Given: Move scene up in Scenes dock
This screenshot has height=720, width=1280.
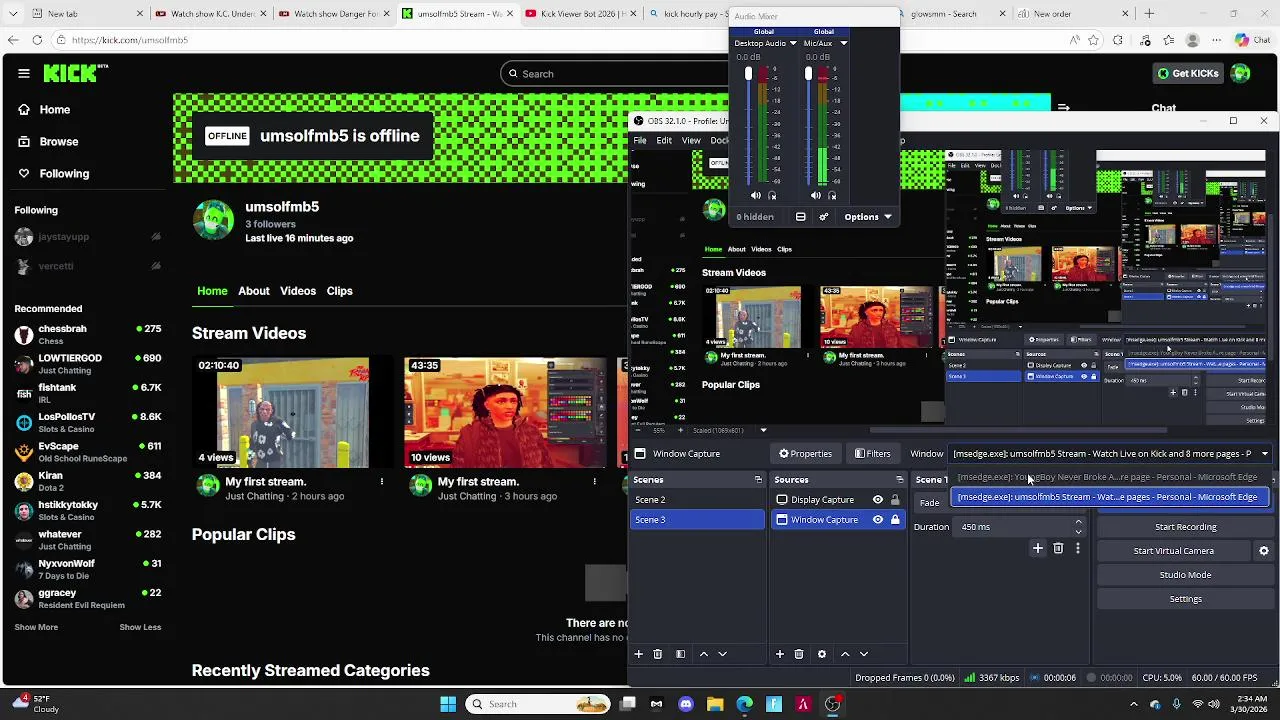Looking at the screenshot, I should click(x=704, y=654).
